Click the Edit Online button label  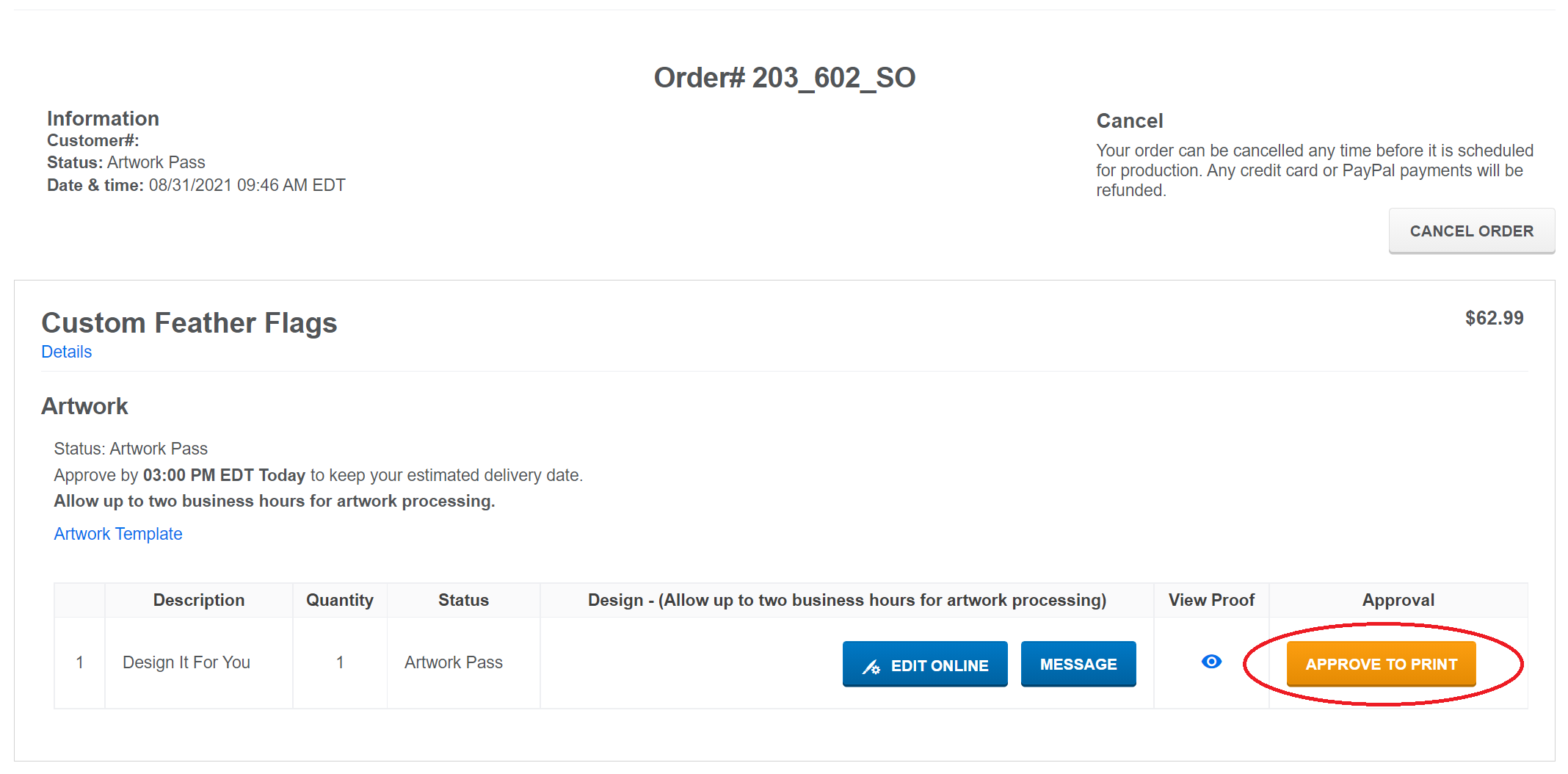point(940,666)
